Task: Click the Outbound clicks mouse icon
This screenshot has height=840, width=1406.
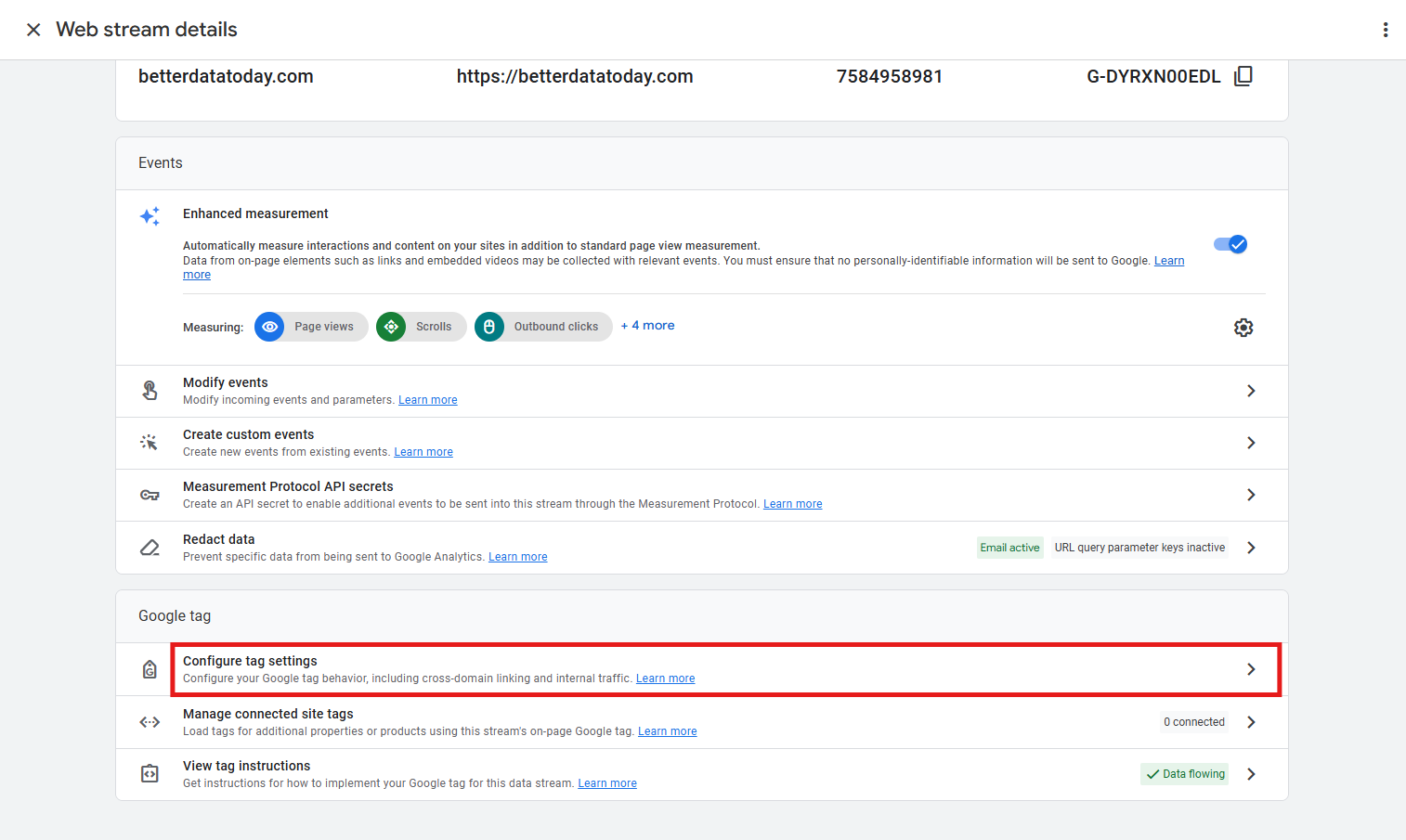Action: [489, 327]
